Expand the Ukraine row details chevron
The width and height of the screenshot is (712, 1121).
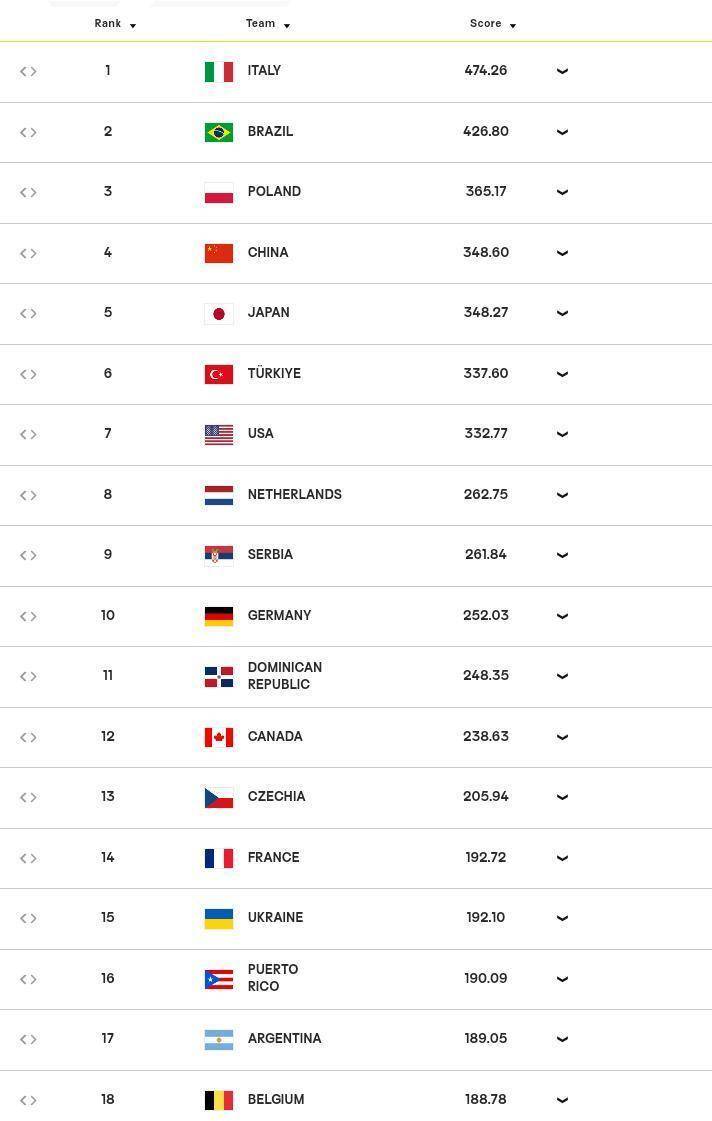[563, 918]
